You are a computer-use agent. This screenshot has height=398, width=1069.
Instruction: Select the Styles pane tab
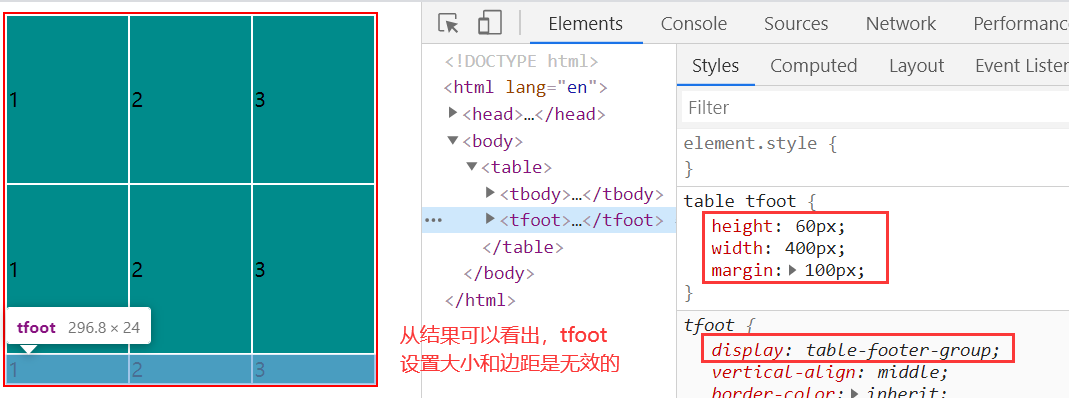715,65
